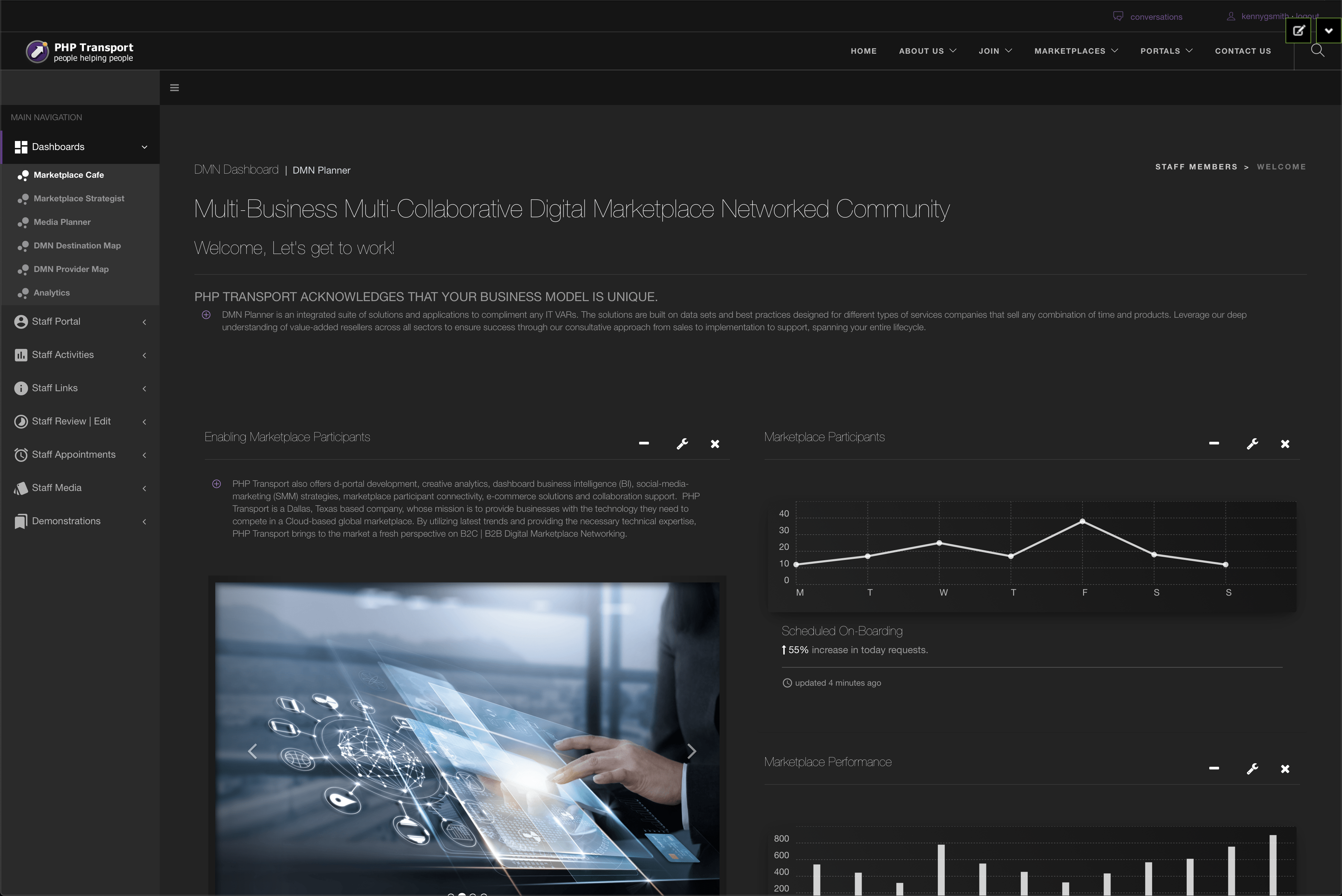Screen dimensions: 1342x896
Task: Close the Marketplace Performance panel
Action: pyautogui.click(x=1285, y=769)
